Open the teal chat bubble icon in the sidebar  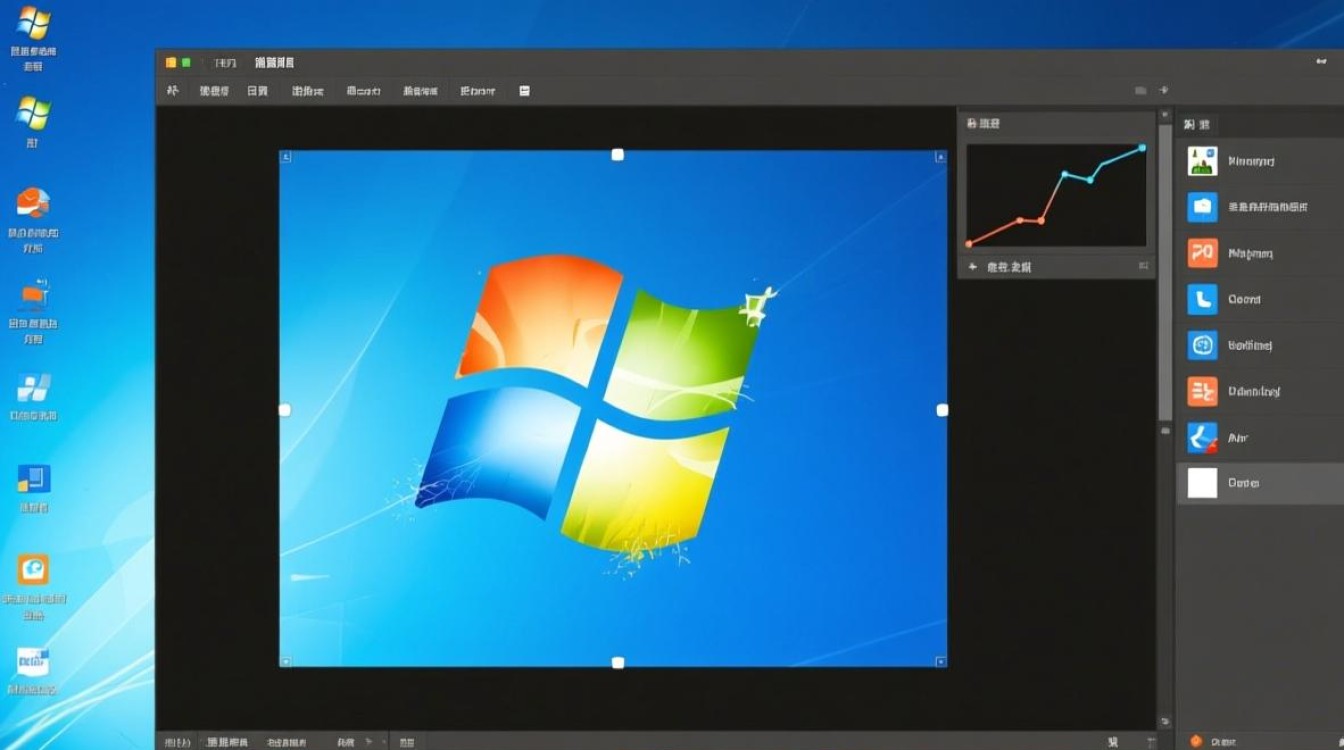(x=1202, y=345)
